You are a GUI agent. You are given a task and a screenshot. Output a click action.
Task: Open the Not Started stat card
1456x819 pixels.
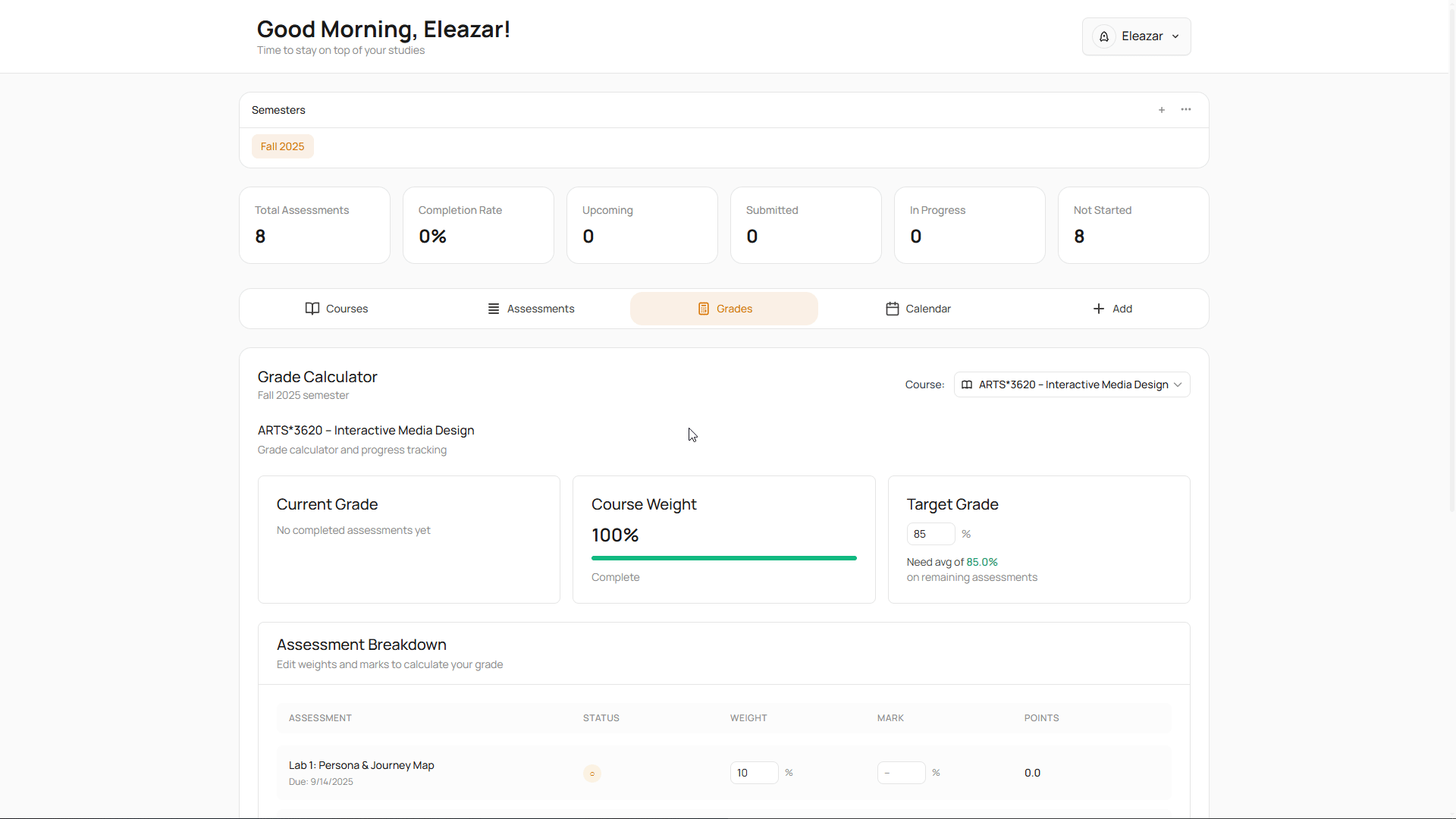point(1134,225)
